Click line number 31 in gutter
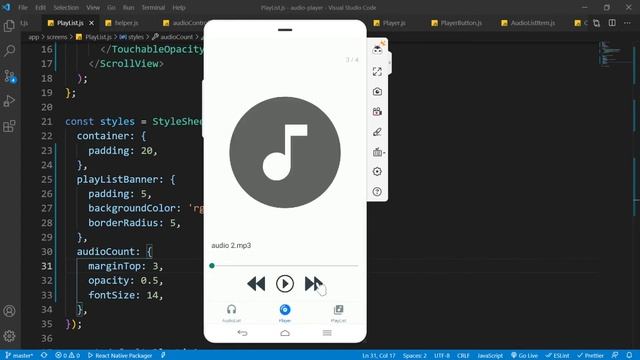Screen dimensions: 640x360 [x=47, y=266]
